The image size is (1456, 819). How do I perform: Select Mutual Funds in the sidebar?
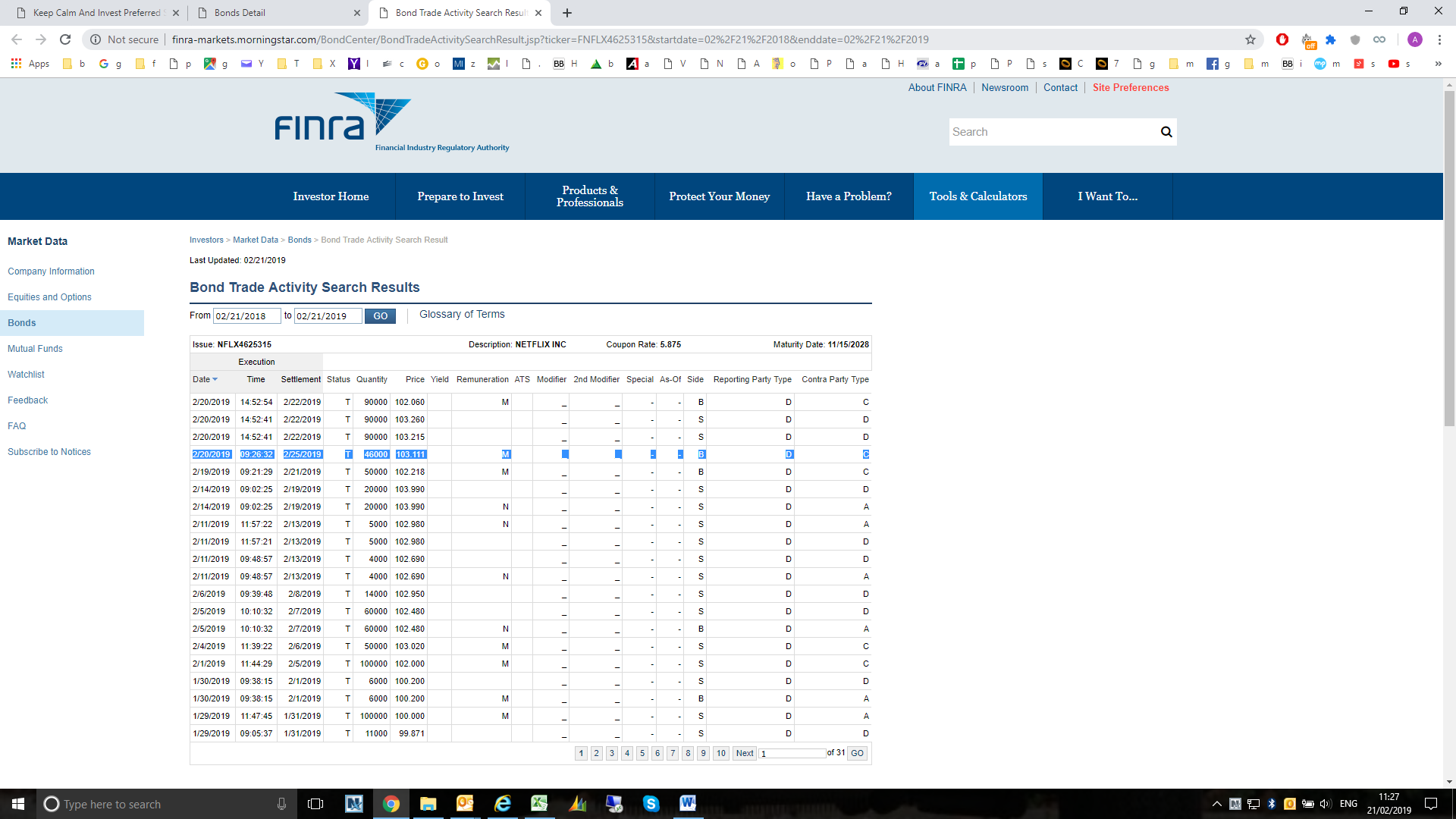coord(35,349)
